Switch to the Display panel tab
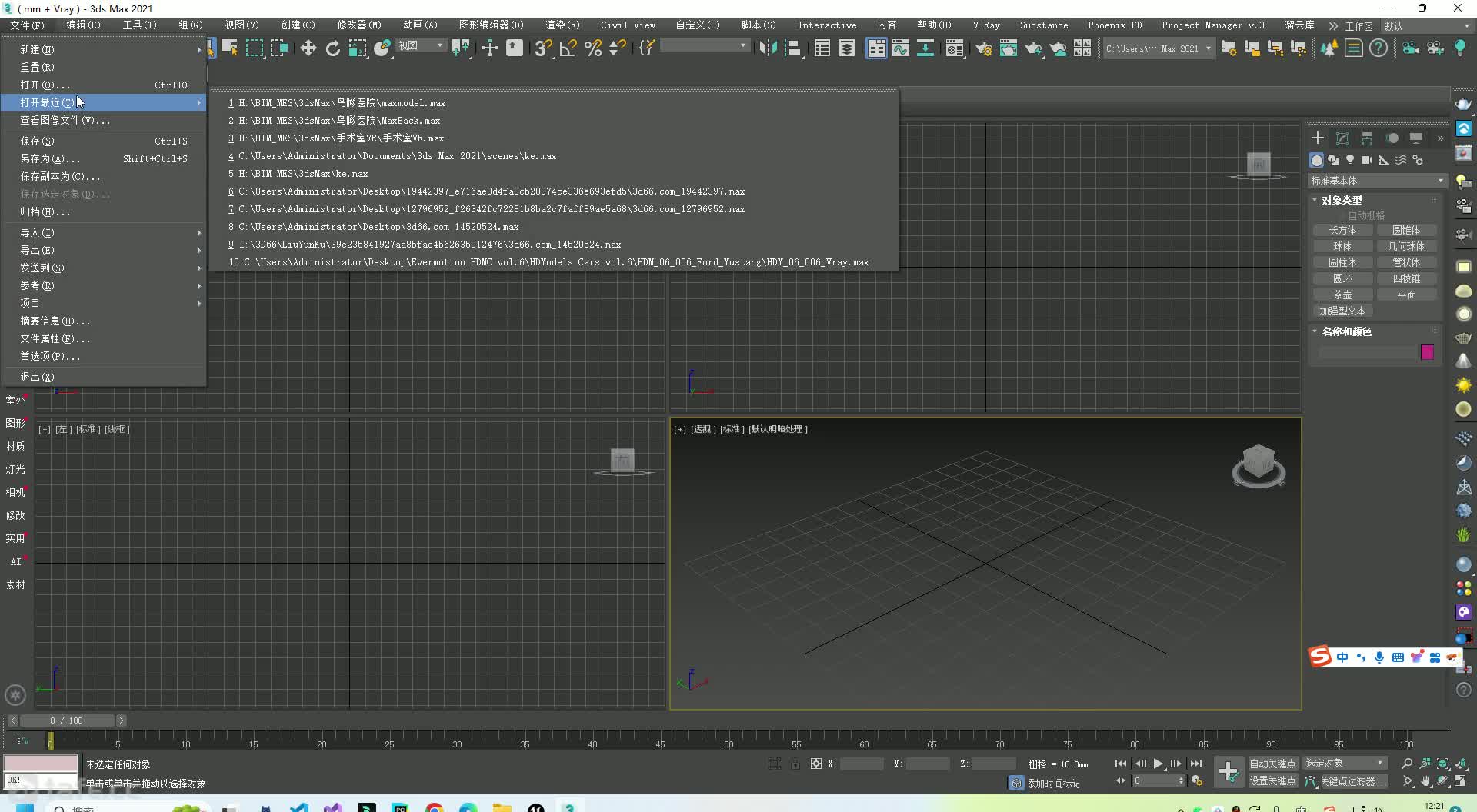 (1416, 138)
